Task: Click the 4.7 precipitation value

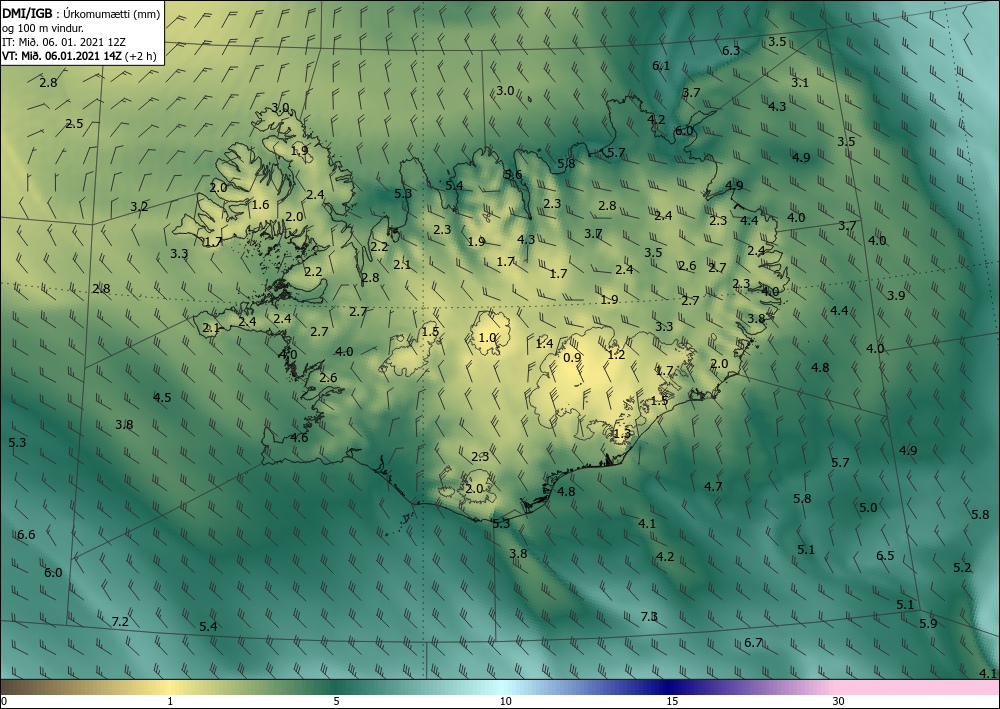Action: [x=713, y=486]
